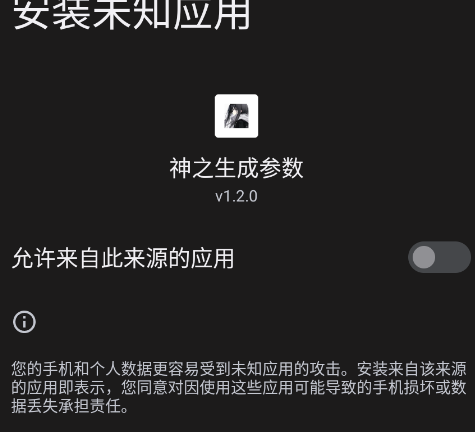Click the anime portrait inside the app icon
The image size is (475, 432).
236,116
